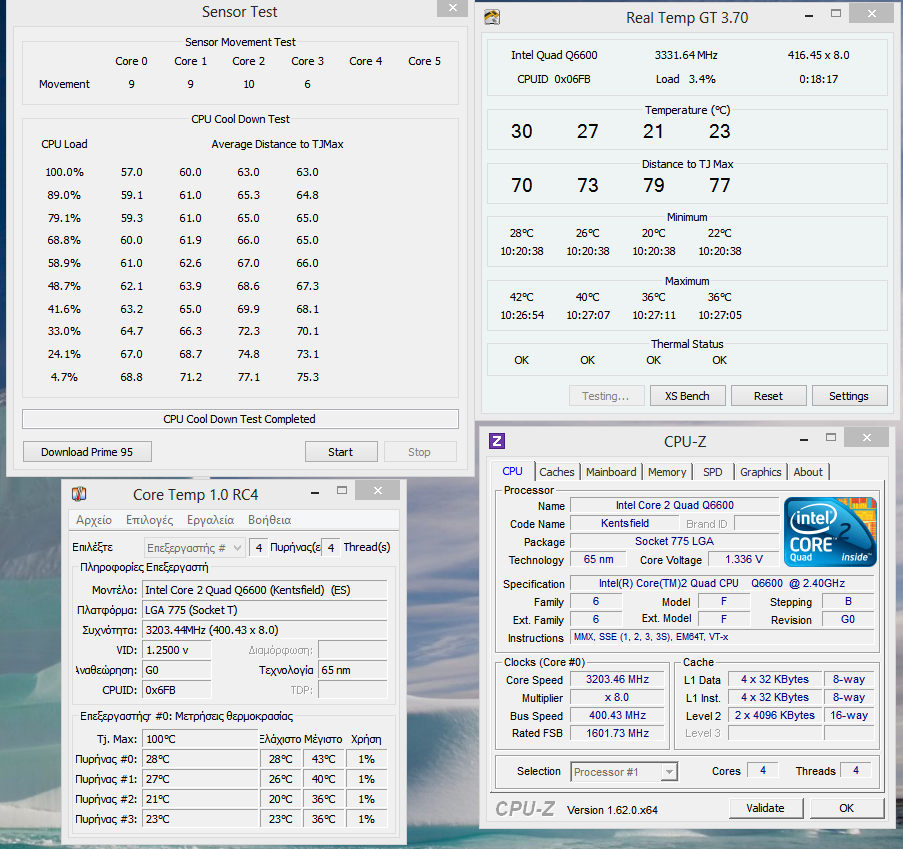The height and width of the screenshot is (849, 903).
Task: Click the Core Temp model name field
Action: [x=265, y=590]
